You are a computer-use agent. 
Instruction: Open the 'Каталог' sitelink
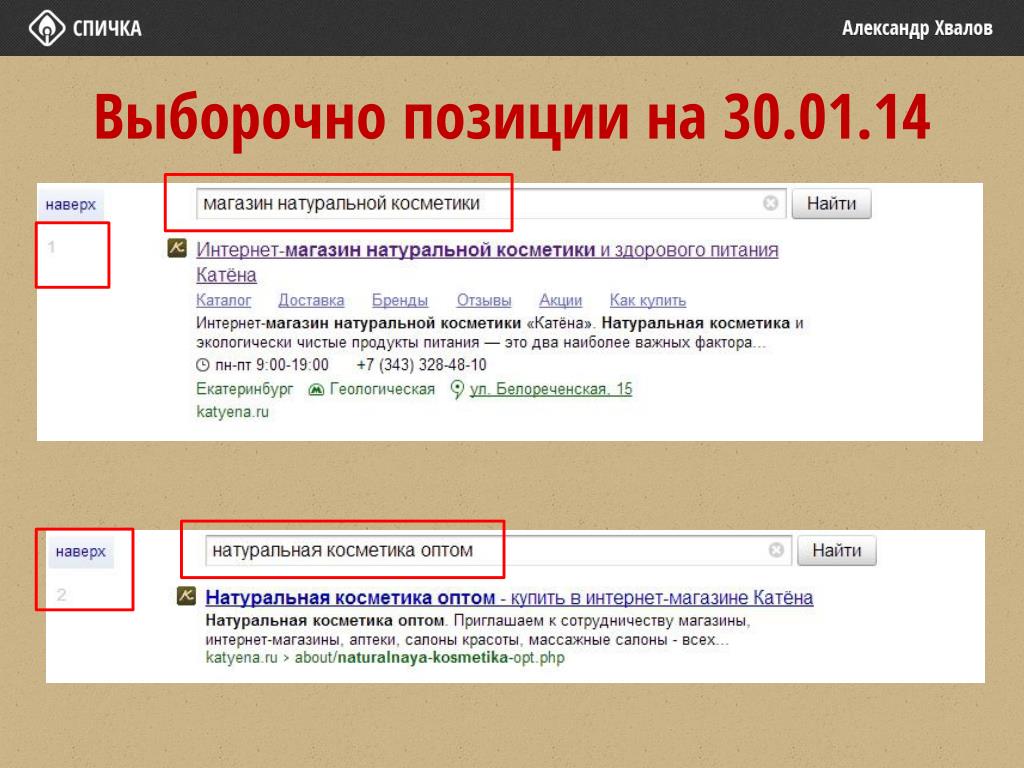(223, 300)
